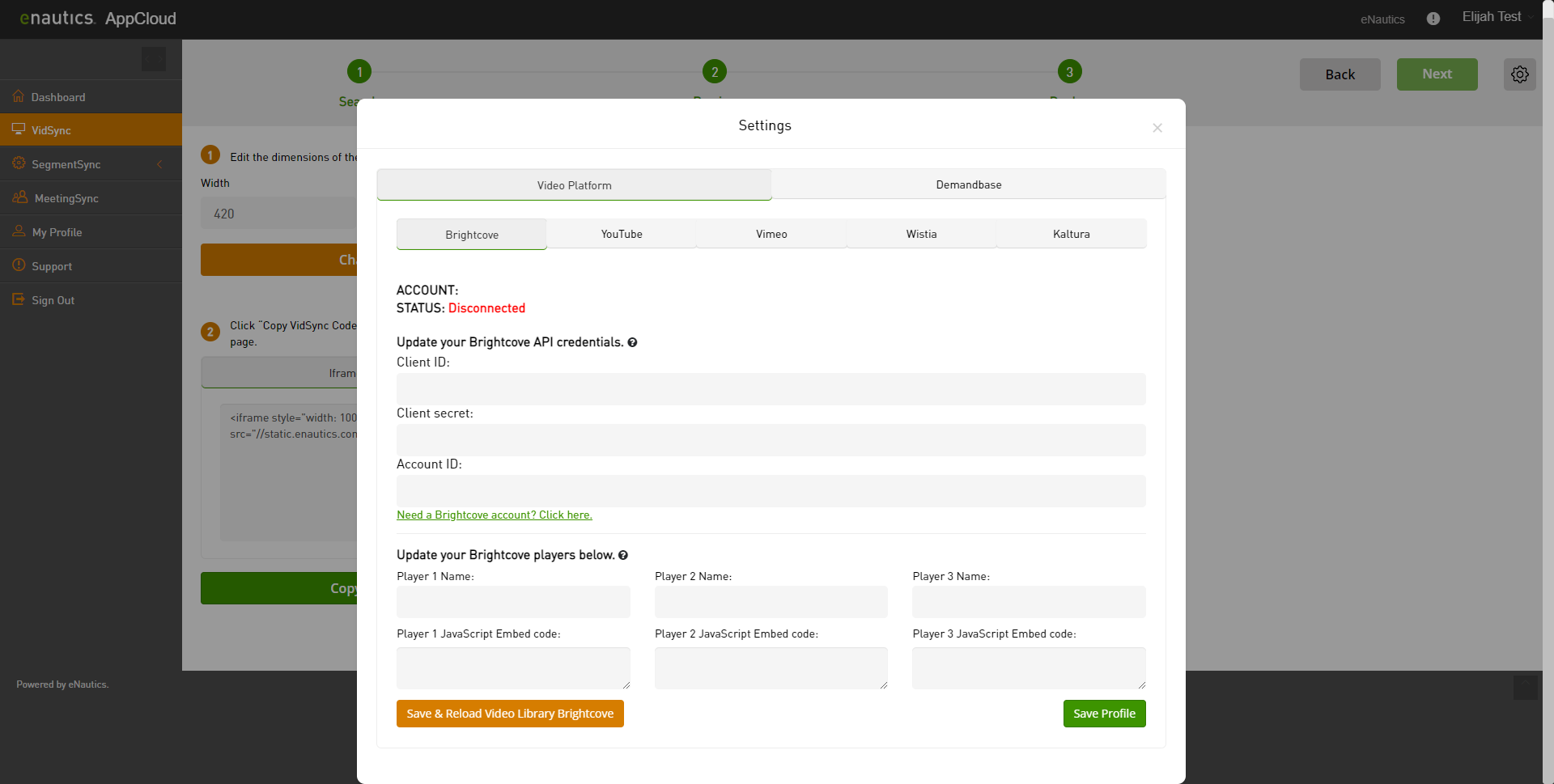Image resolution: width=1554 pixels, height=784 pixels.
Task: Click Save & Reload Video Library Brightcove
Action: pos(510,714)
